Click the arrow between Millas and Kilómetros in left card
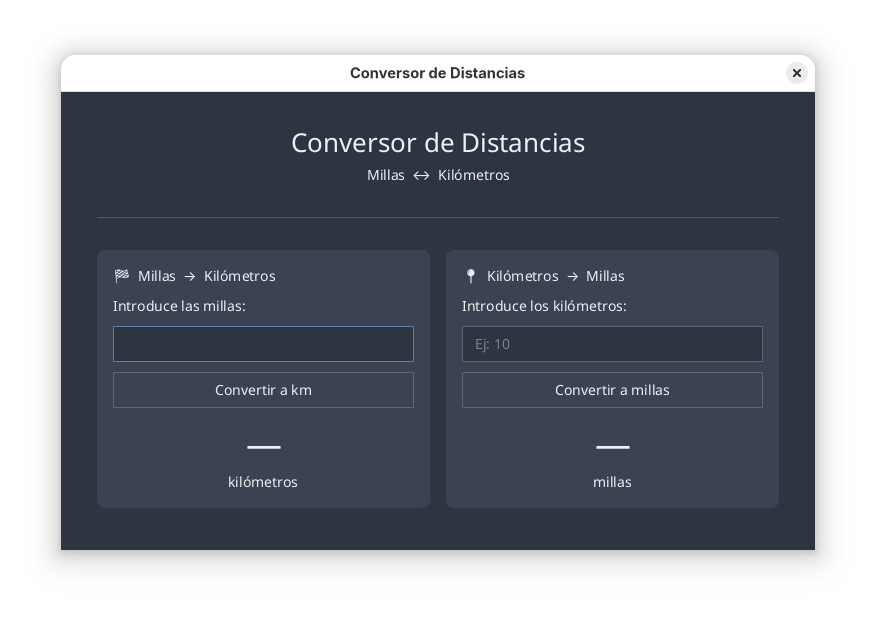 pyautogui.click(x=190, y=277)
